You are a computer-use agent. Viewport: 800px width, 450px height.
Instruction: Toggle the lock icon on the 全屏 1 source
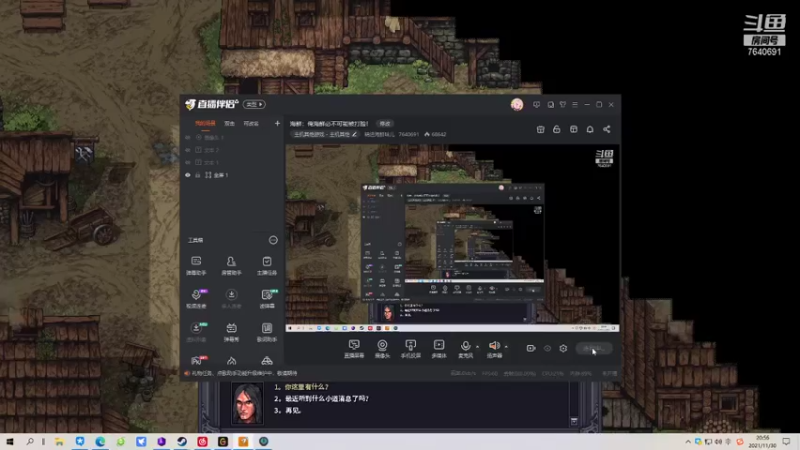(x=198, y=175)
